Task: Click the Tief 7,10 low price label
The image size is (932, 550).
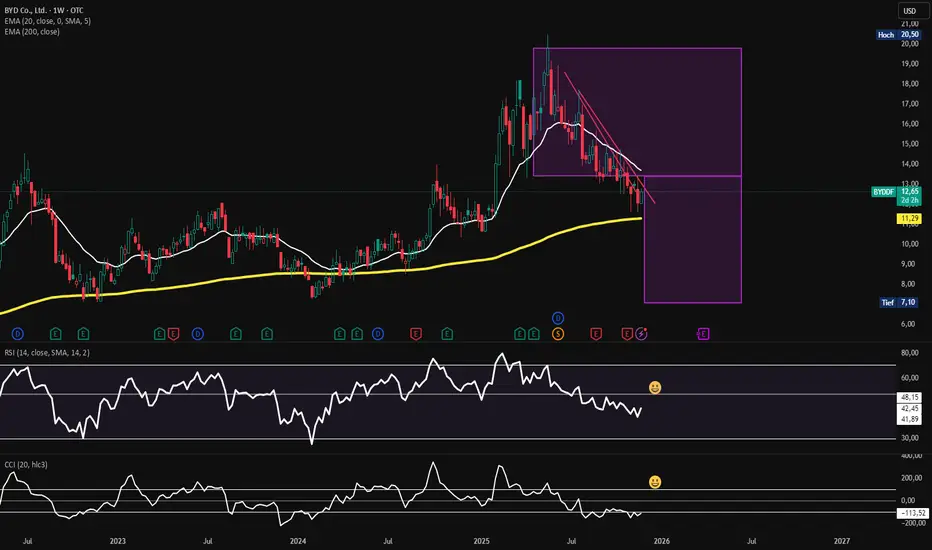Action: pyautogui.click(x=900, y=303)
